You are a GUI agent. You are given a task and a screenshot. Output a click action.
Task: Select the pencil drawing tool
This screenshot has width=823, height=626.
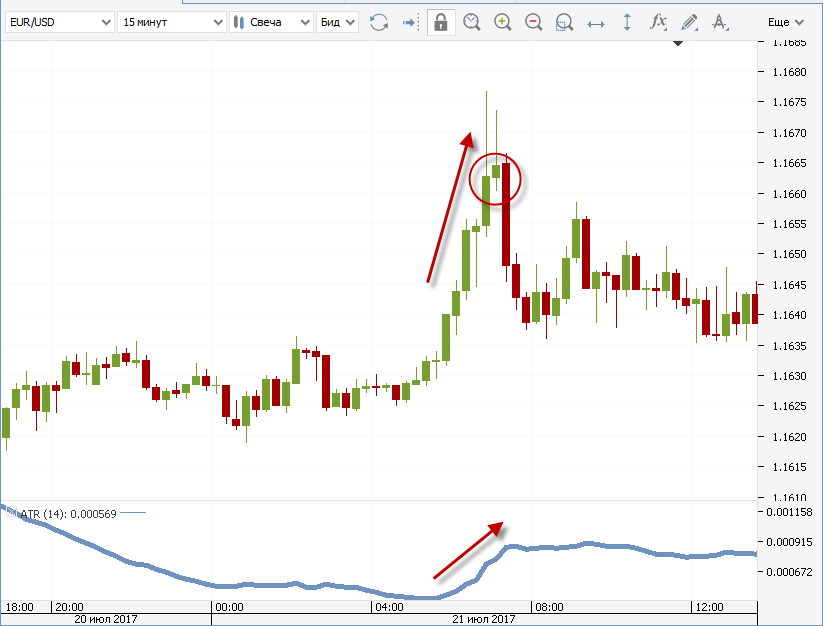(x=689, y=22)
